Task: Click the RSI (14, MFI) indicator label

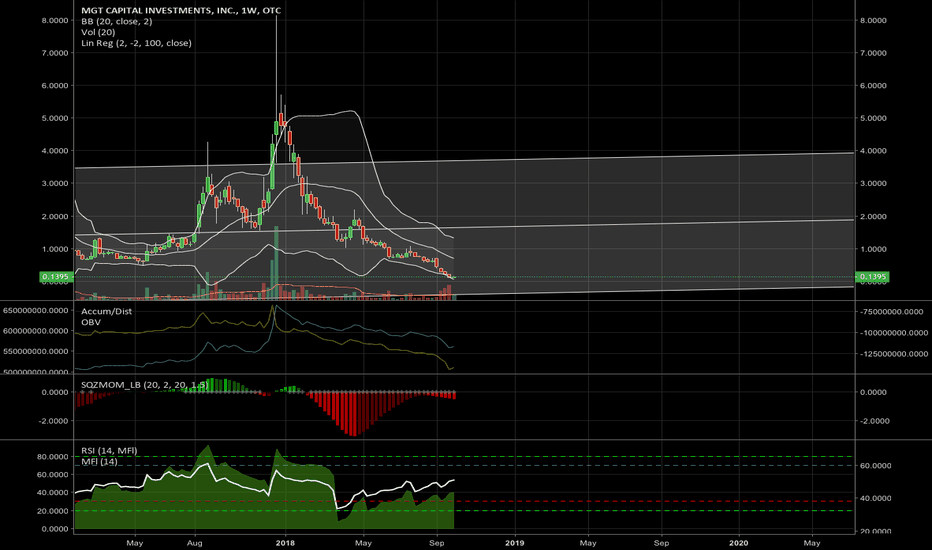Action: pyautogui.click(x=109, y=450)
